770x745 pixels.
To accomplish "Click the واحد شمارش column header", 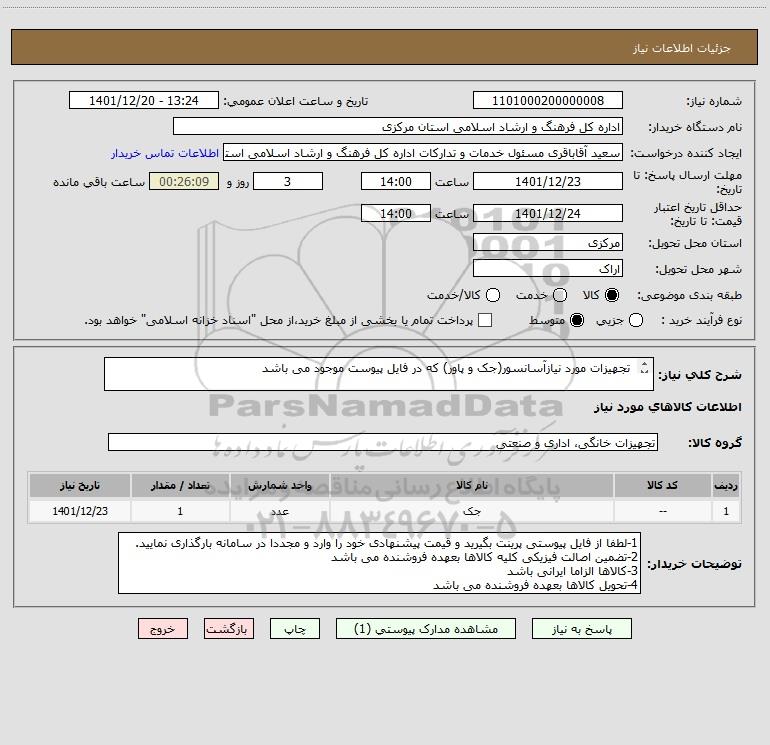I will pyautogui.click(x=279, y=485).
